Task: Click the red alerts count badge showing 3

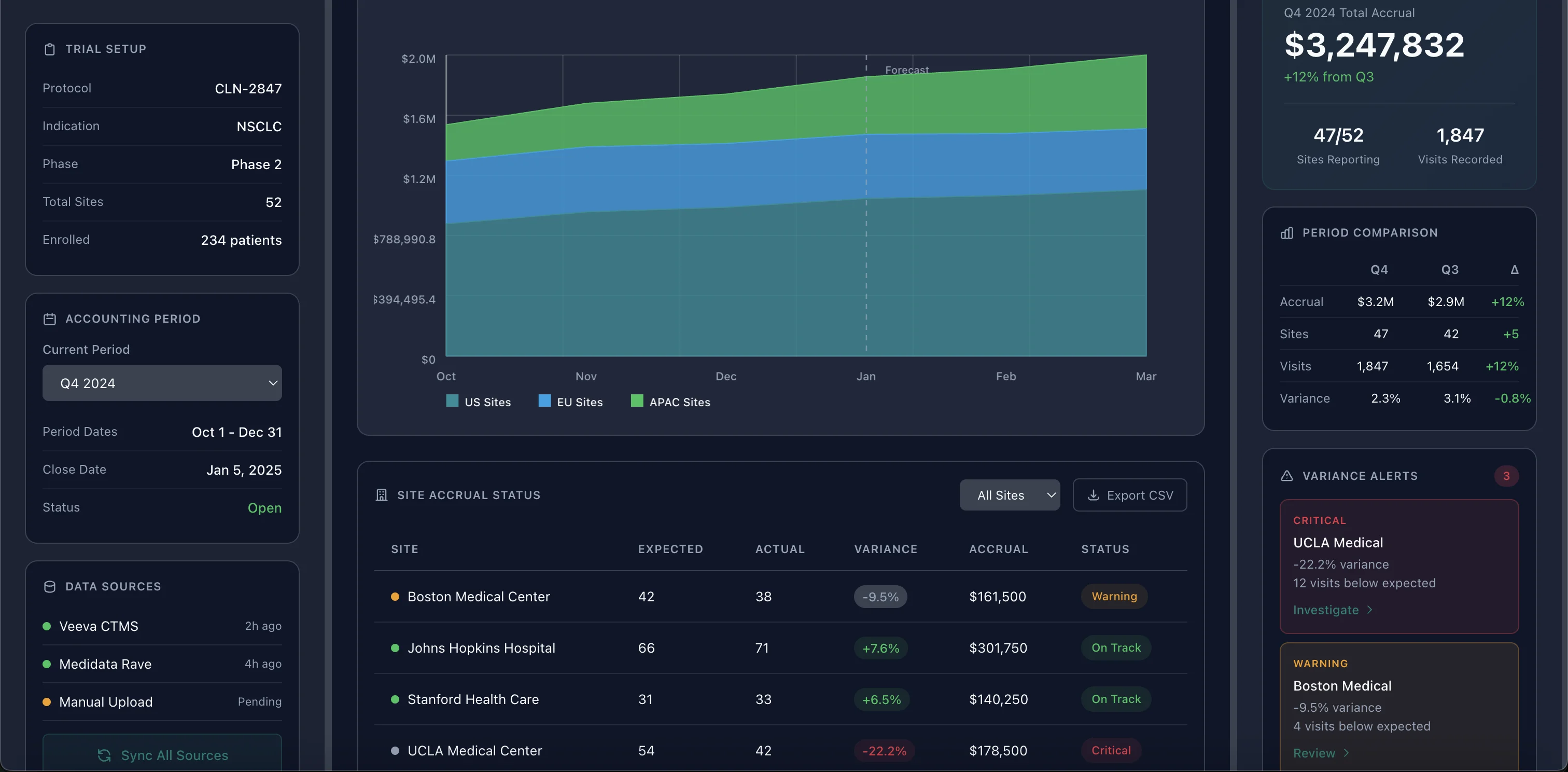Action: (1507, 476)
